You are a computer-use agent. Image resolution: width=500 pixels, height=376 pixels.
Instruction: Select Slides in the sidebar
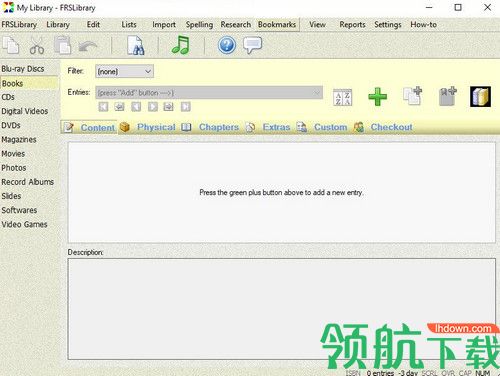(11, 196)
